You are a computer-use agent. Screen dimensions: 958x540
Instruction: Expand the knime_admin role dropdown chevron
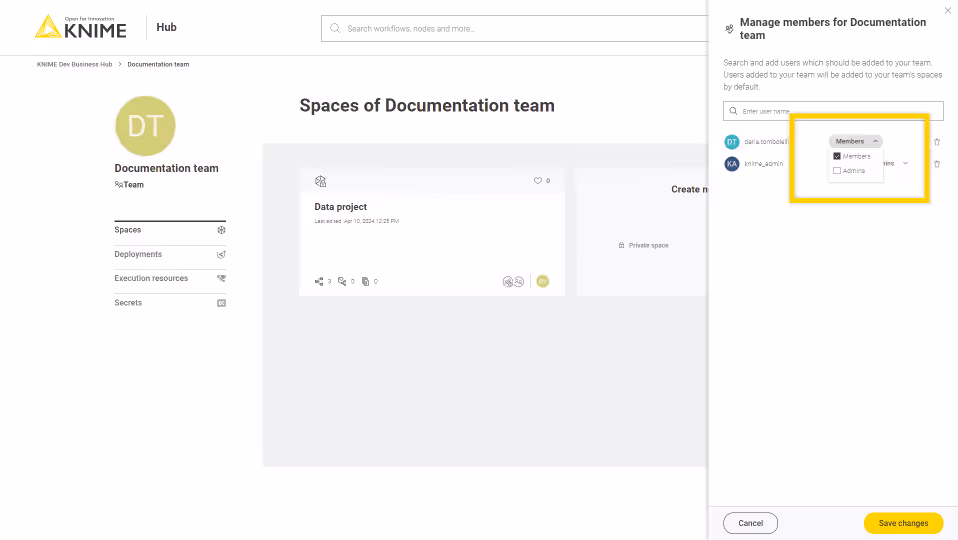905,164
